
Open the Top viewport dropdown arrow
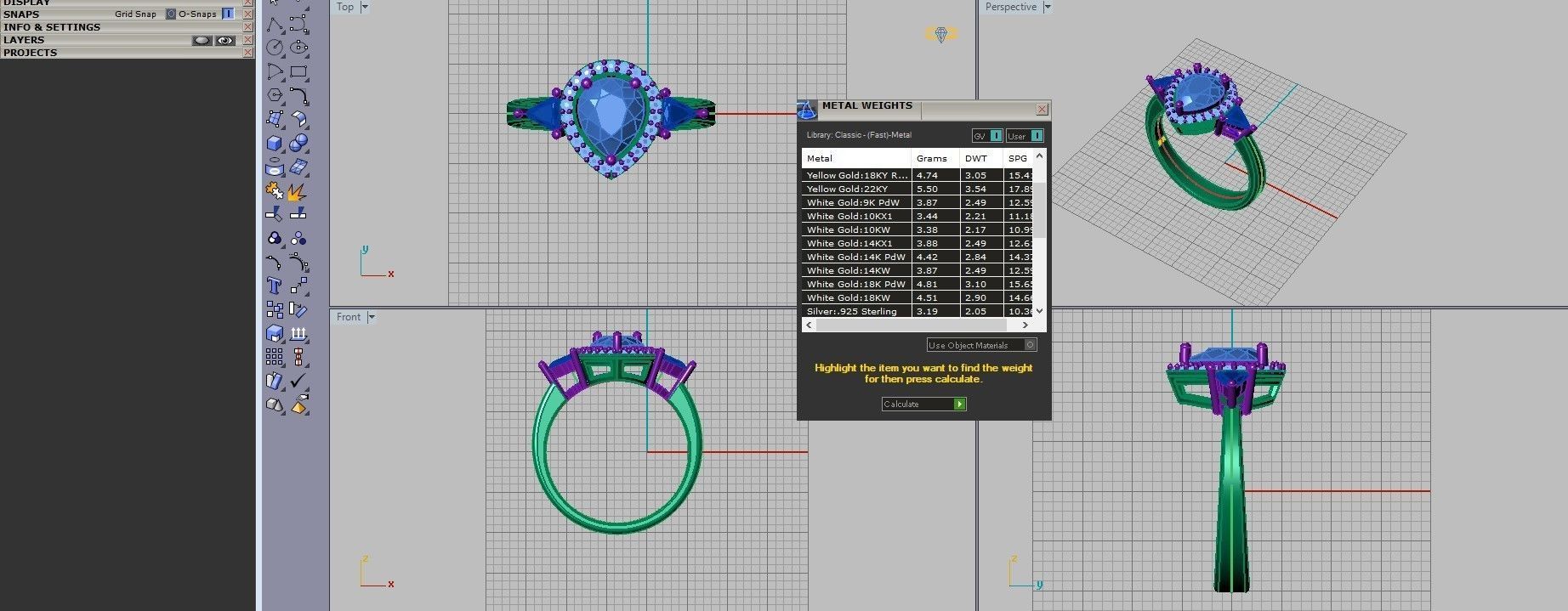click(365, 7)
